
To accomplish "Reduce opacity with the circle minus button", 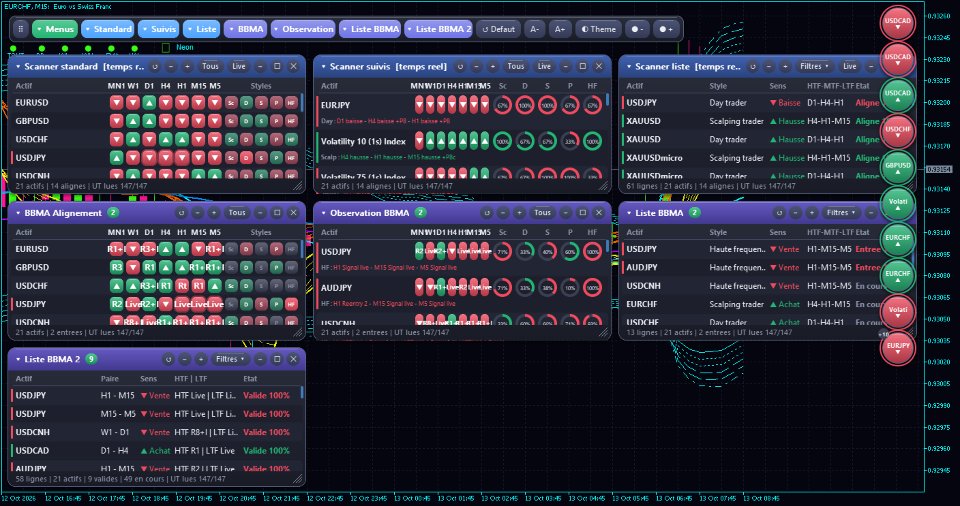I will 637,29.
